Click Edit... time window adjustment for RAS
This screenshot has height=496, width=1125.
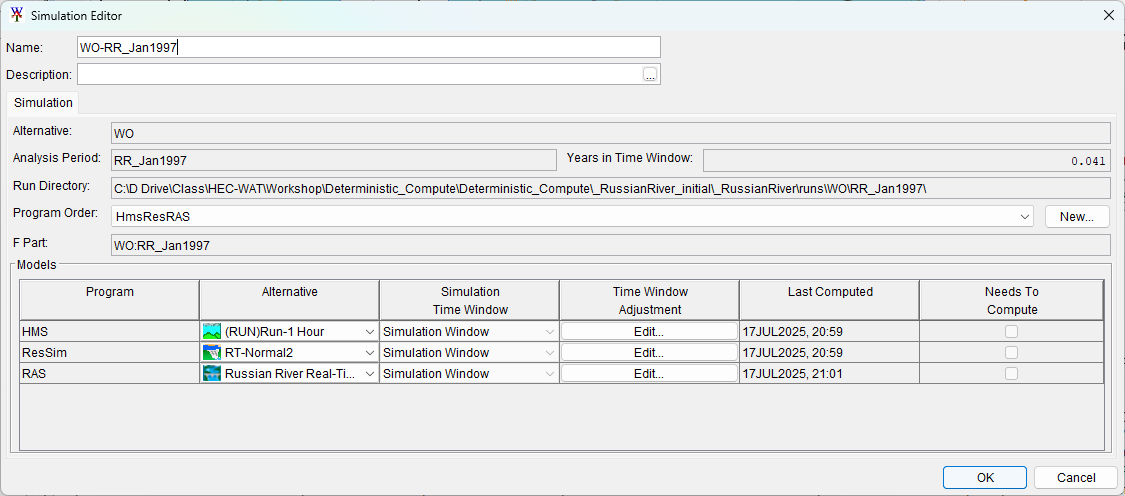[649, 374]
